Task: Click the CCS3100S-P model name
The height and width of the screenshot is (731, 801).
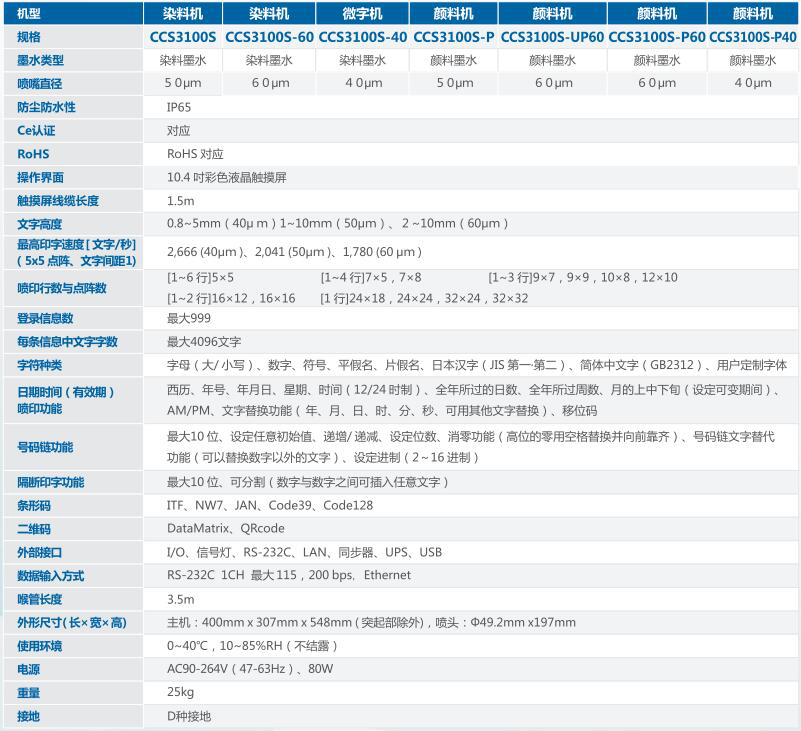Action: 454,37
